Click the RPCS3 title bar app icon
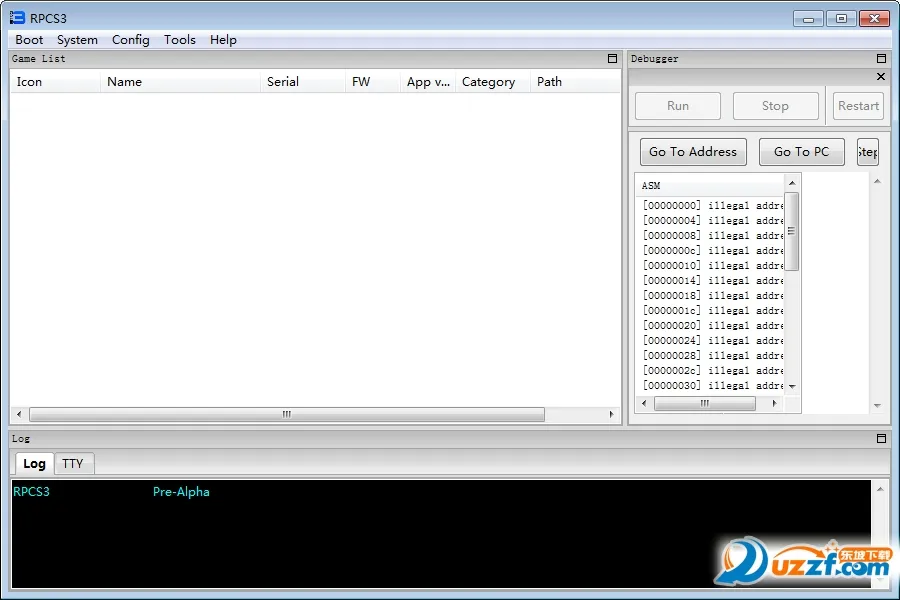The height and width of the screenshot is (600, 900). pyautogui.click(x=17, y=18)
